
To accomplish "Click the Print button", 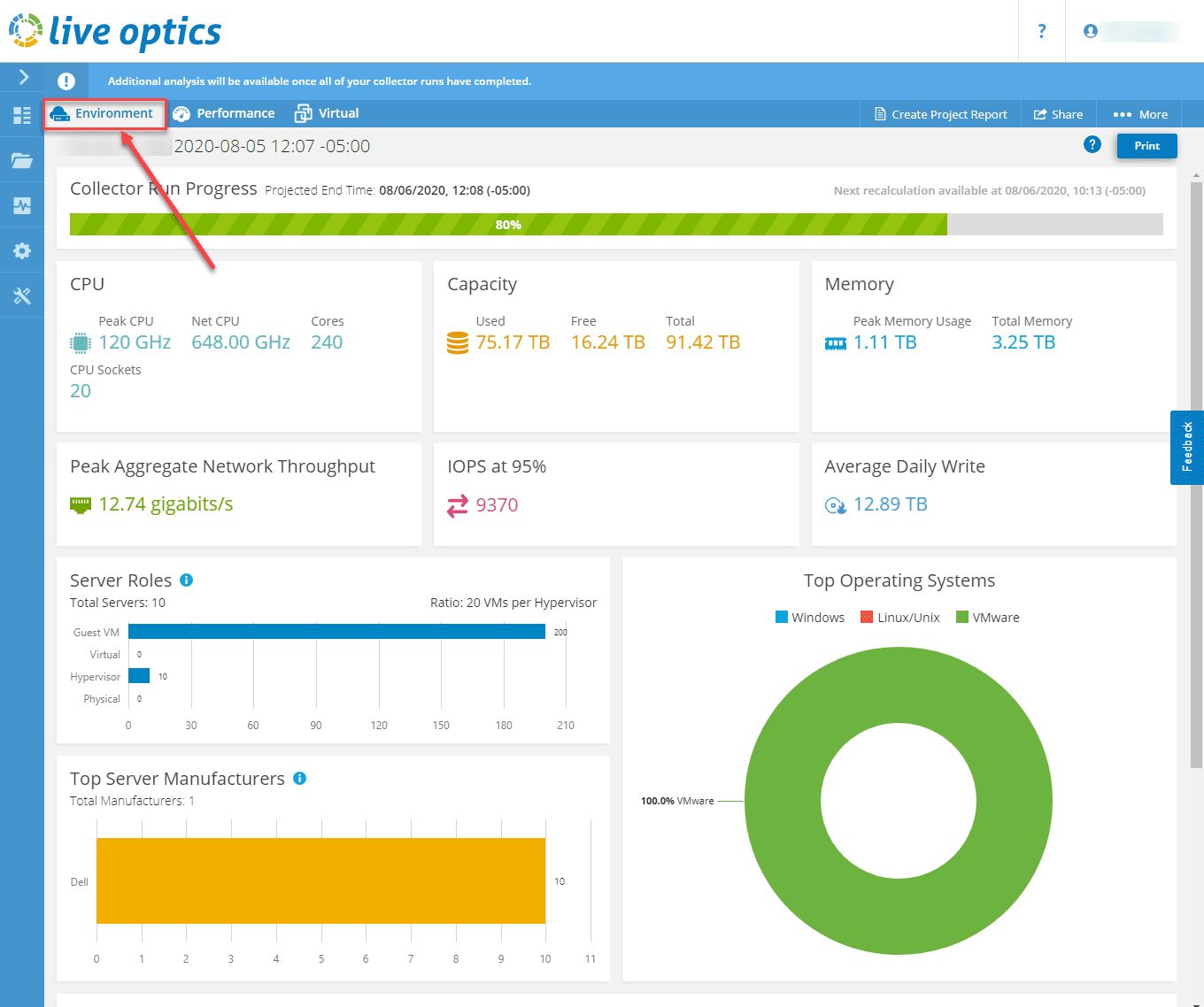I will coord(1147,146).
